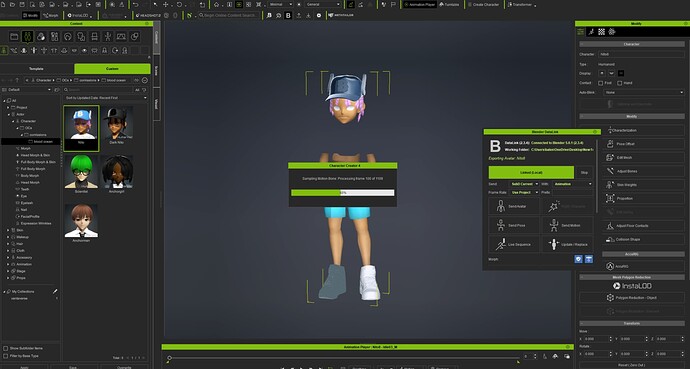Click the blue shield toggle next to Morph
The image size is (690, 369).
(579, 259)
